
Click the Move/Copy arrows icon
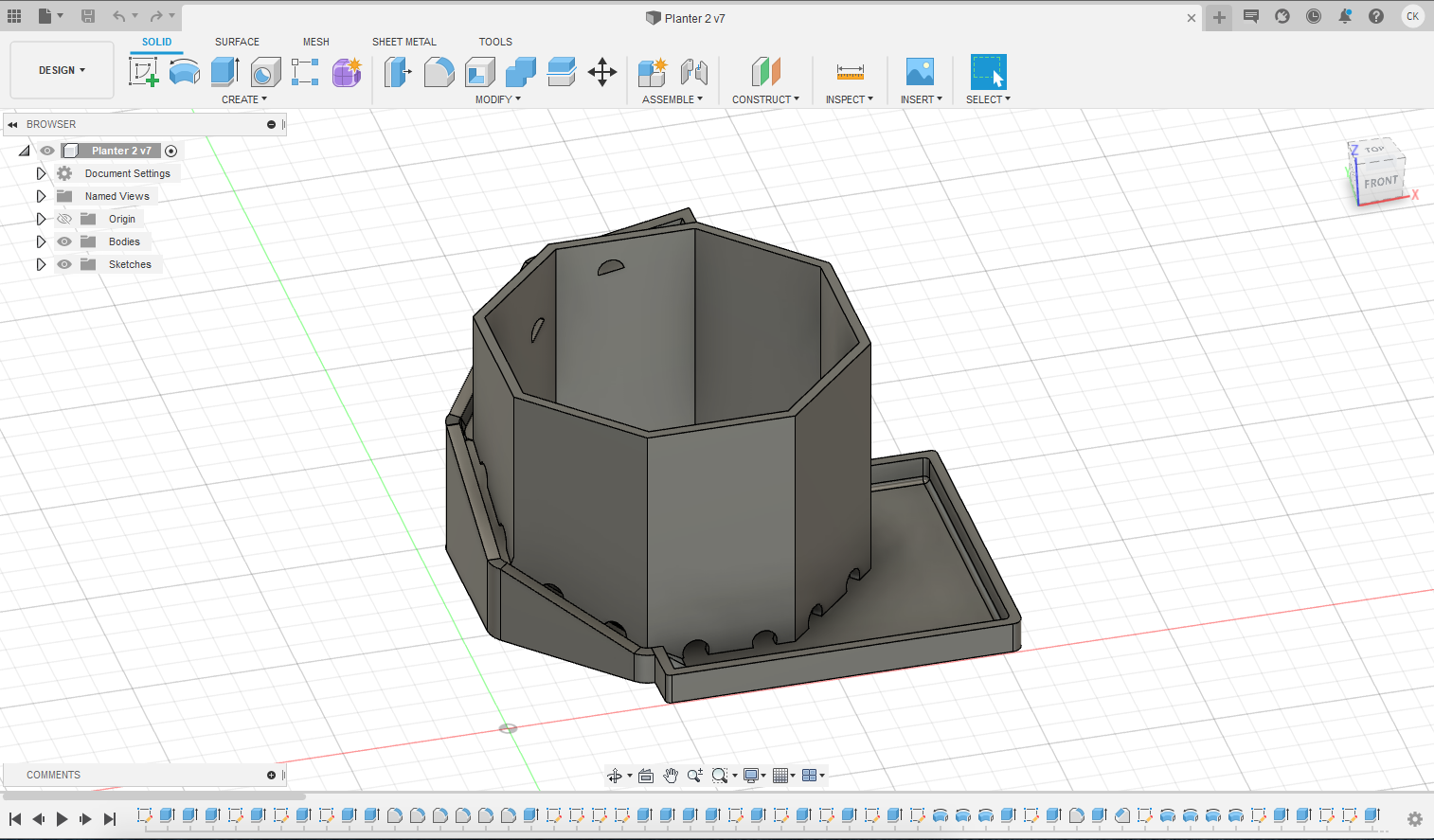[602, 72]
